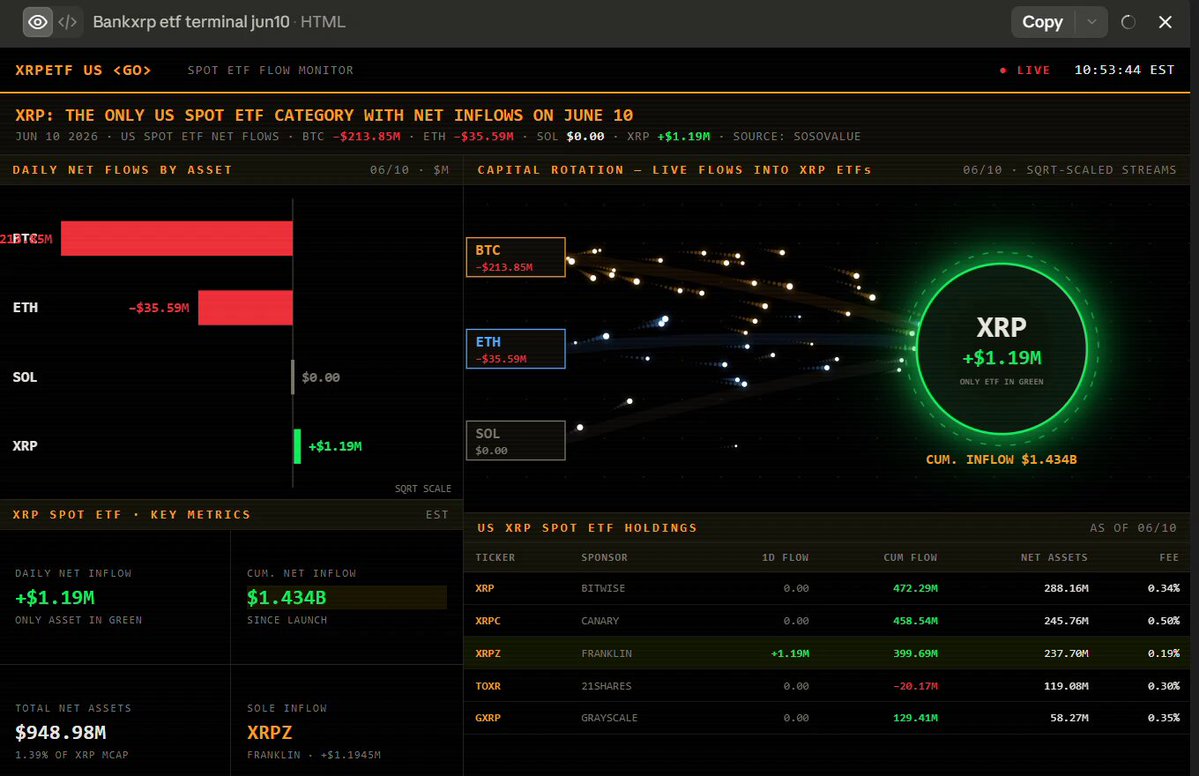Click the $948.98M total net assets value
The image size is (1199, 776).
pos(60,732)
